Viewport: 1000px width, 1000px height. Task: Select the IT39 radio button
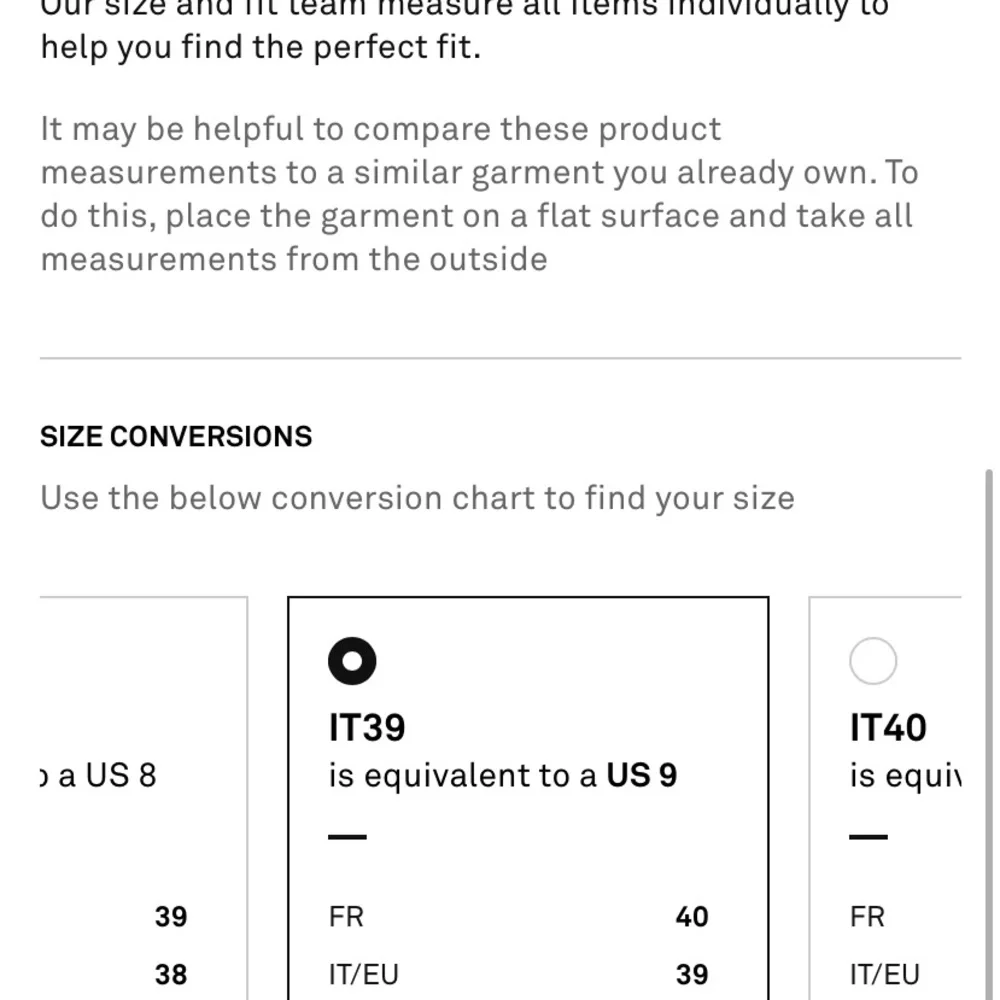[352, 661]
